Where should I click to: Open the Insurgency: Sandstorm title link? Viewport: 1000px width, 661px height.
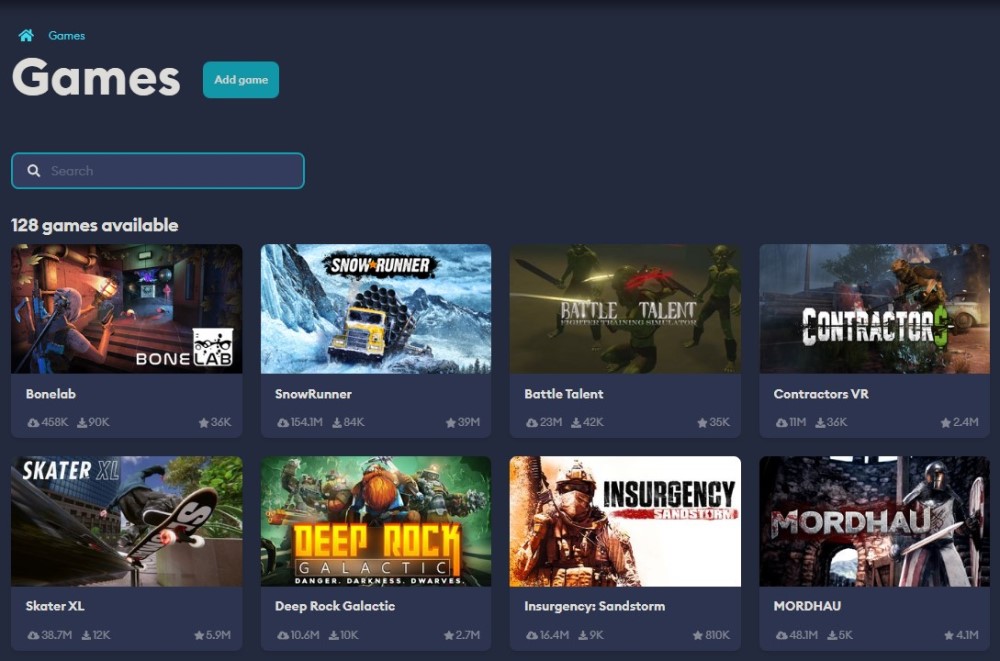[594, 606]
